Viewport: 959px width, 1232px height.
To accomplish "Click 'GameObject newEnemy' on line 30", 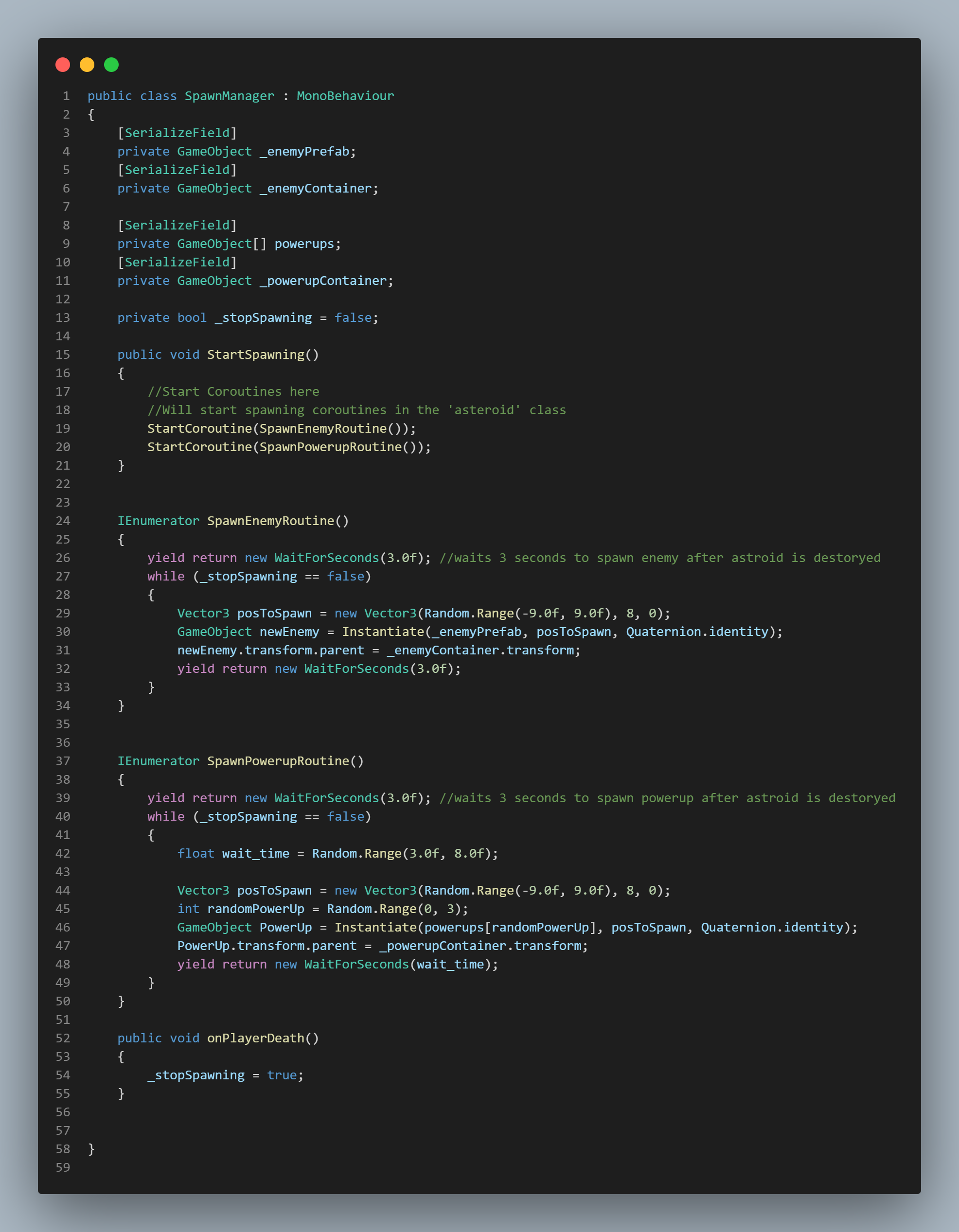I will [x=248, y=632].
